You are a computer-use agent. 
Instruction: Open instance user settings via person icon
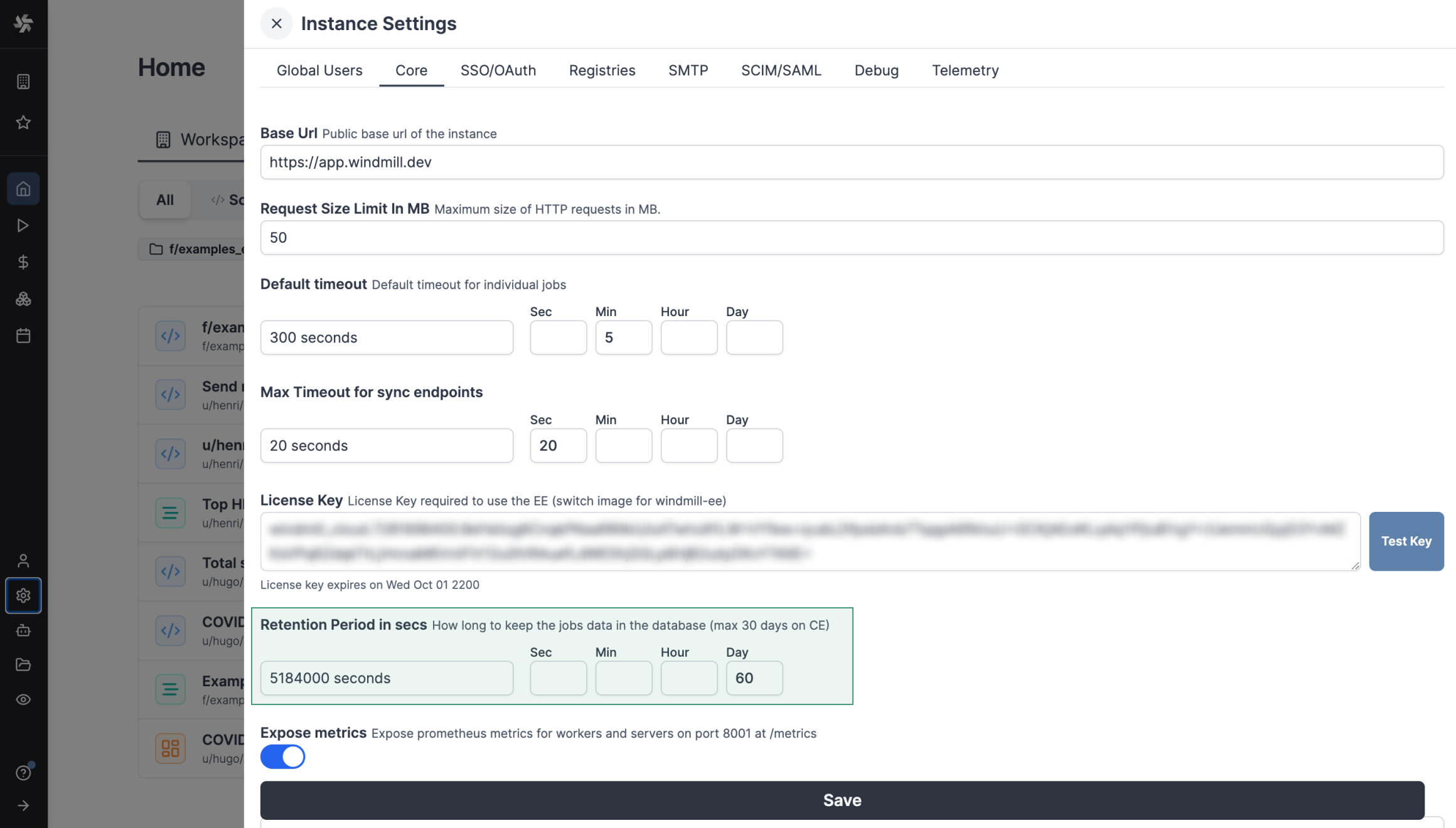(x=23, y=560)
